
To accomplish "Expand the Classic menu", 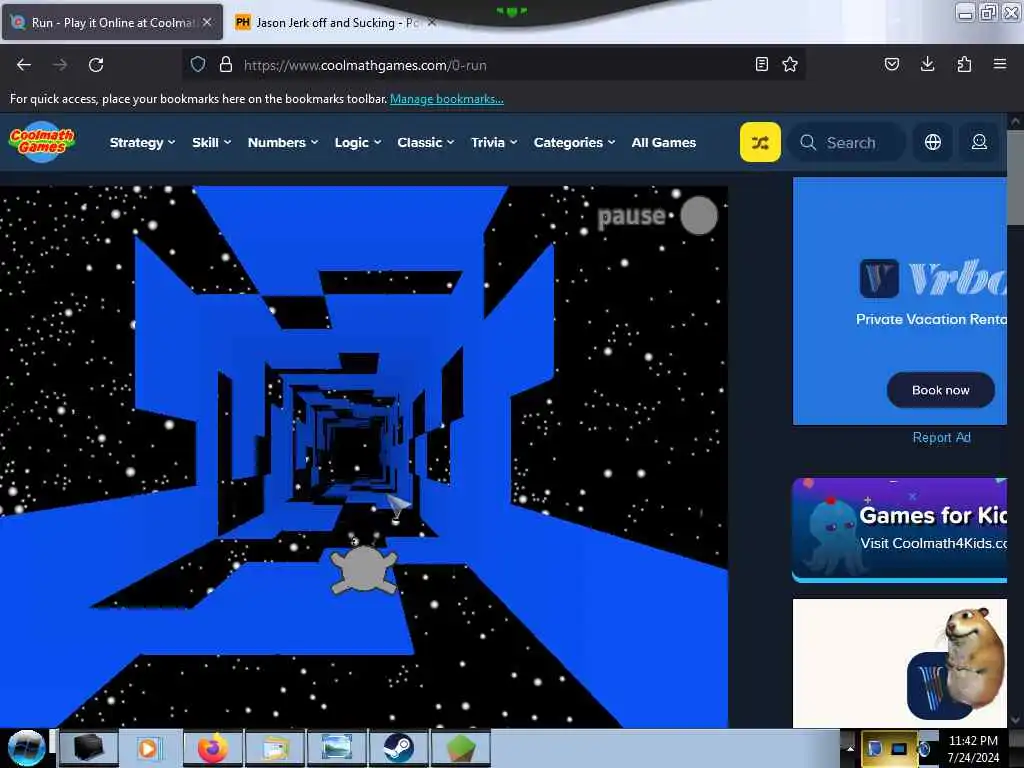I will click(x=426, y=142).
